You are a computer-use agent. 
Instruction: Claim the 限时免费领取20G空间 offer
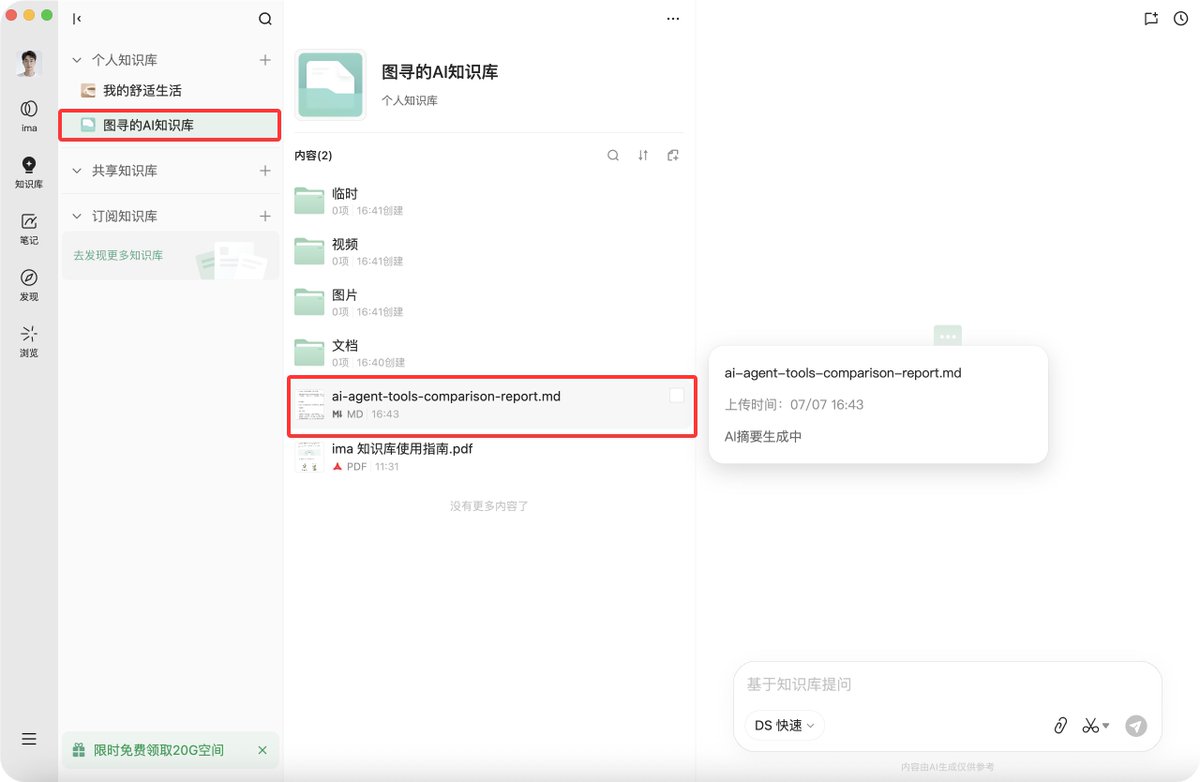(x=159, y=750)
